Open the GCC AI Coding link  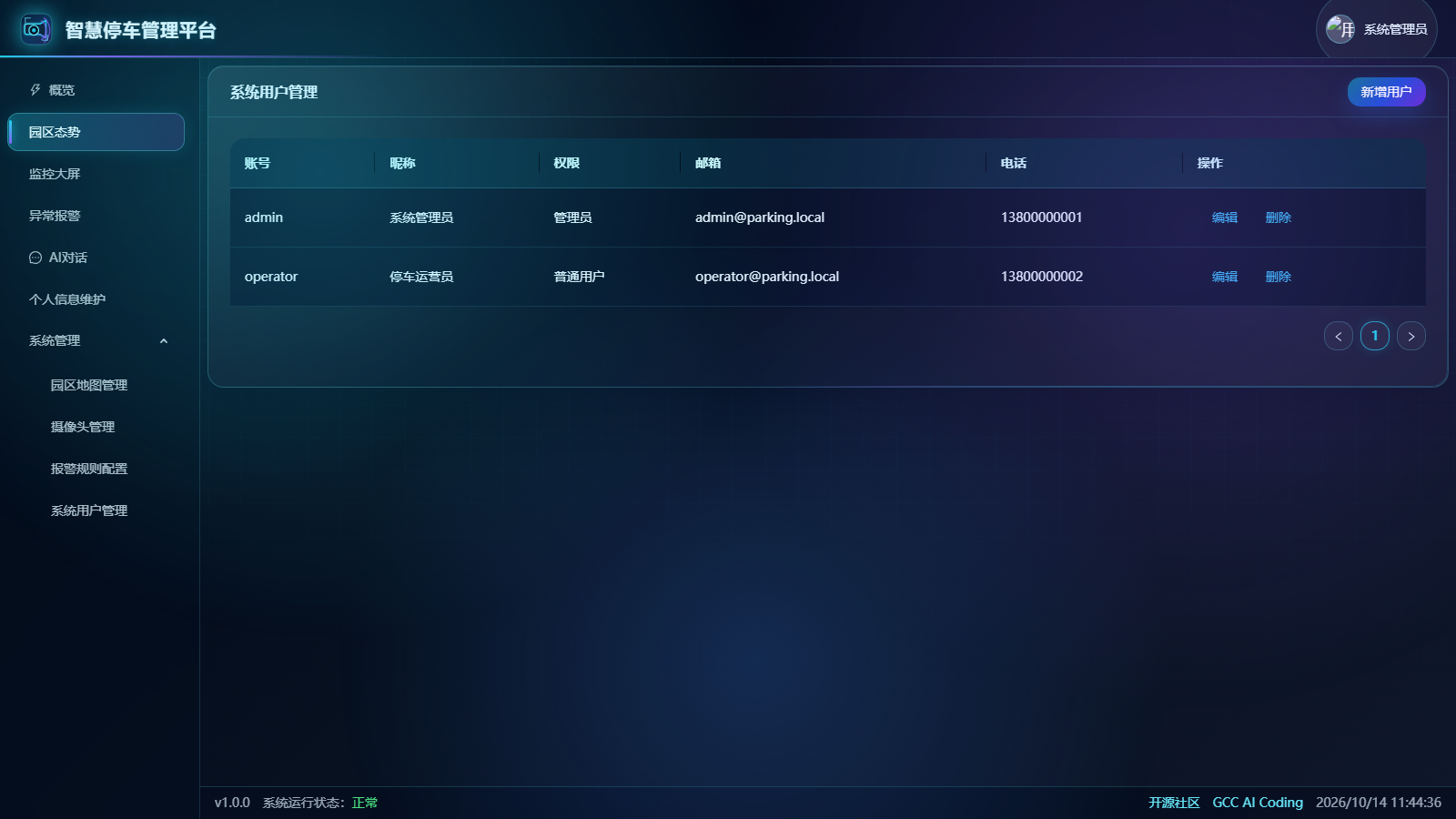click(1258, 803)
